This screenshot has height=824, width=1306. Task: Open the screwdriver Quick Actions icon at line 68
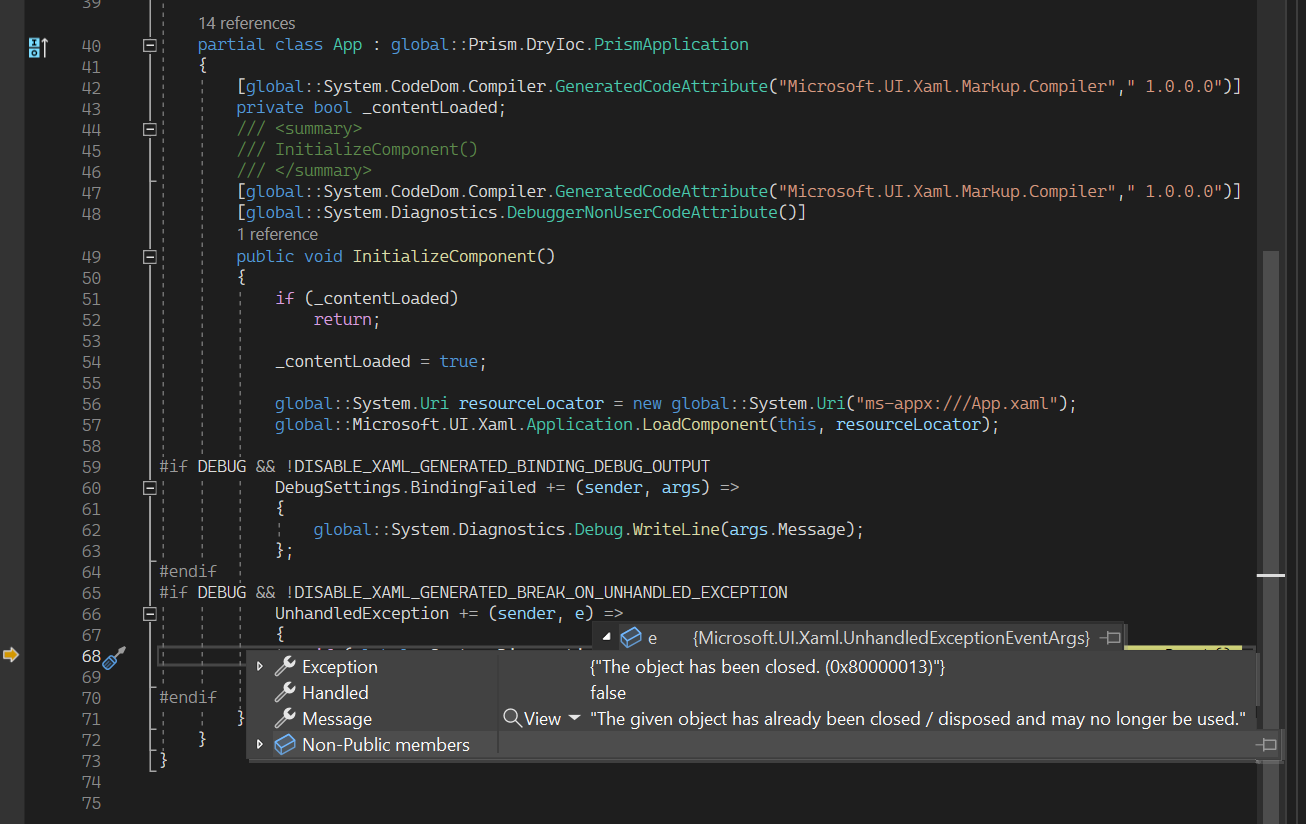click(x=114, y=657)
